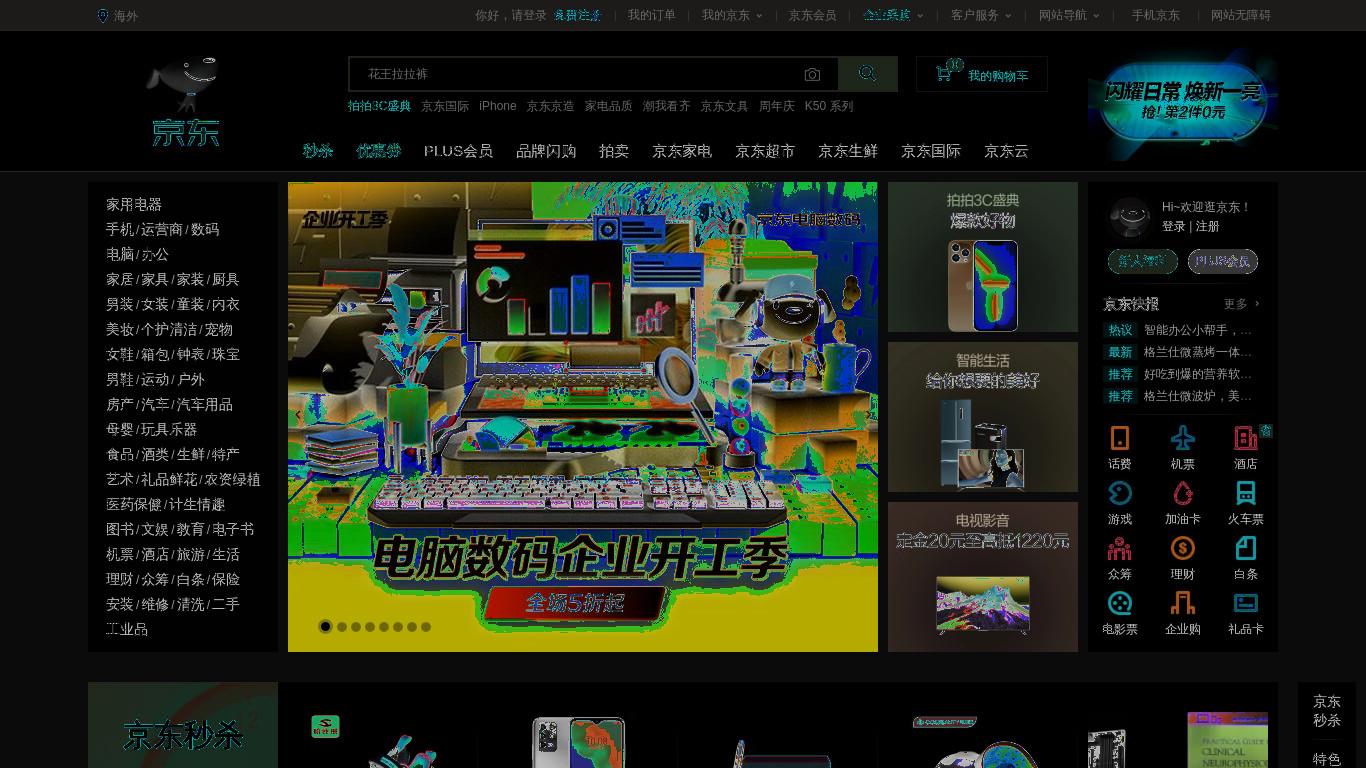Expand the 企业采购 dropdown in top bar
Viewport: 1366px width, 768px height.
coord(893,15)
